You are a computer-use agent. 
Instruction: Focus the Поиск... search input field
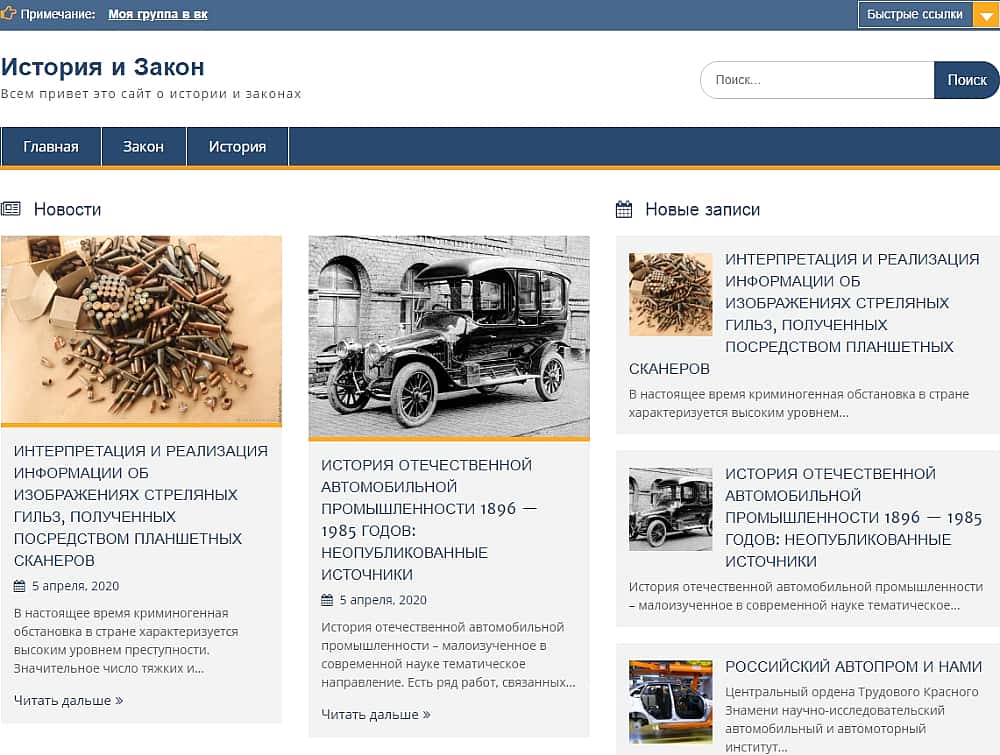[x=817, y=80]
